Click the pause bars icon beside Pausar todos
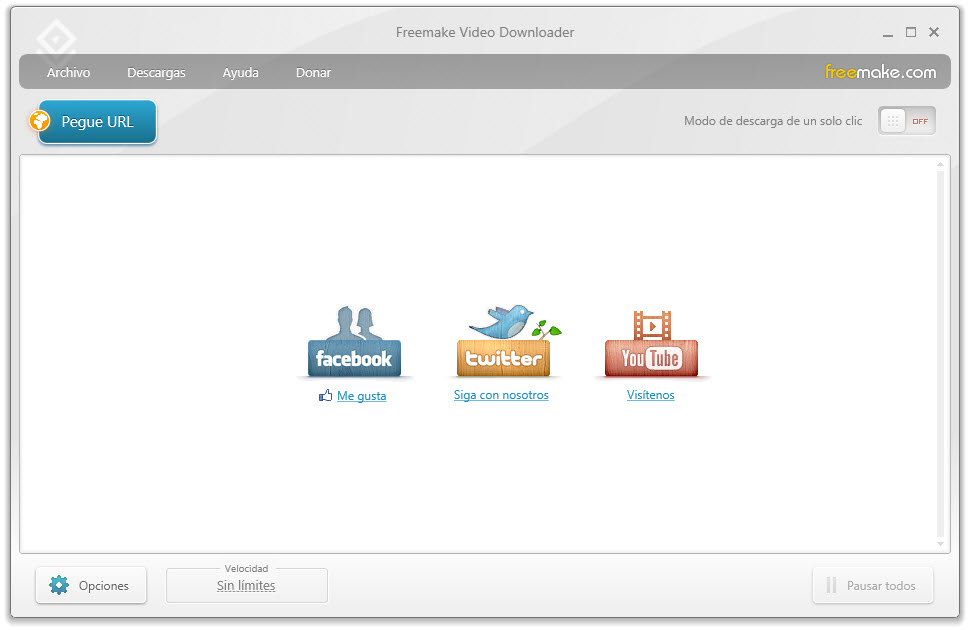 (831, 585)
